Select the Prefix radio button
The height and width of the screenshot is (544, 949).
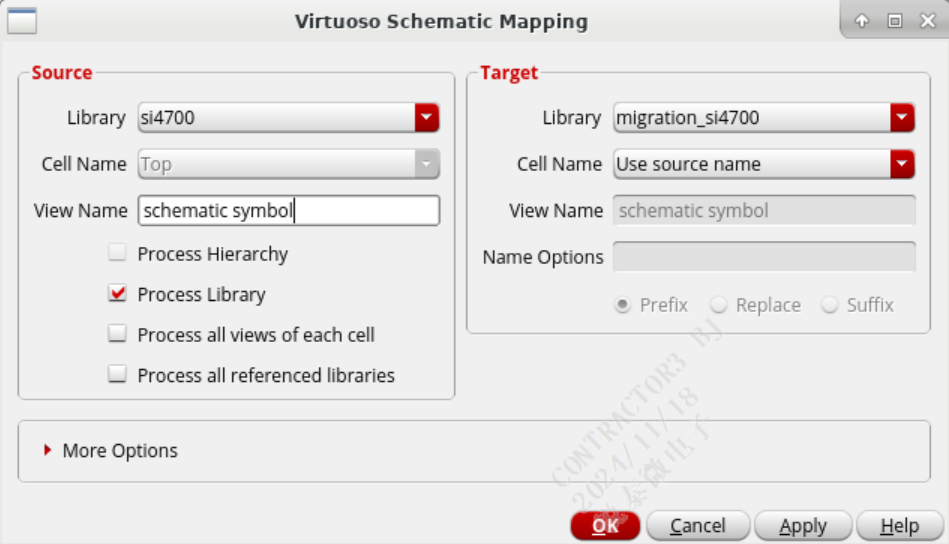(622, 305)
